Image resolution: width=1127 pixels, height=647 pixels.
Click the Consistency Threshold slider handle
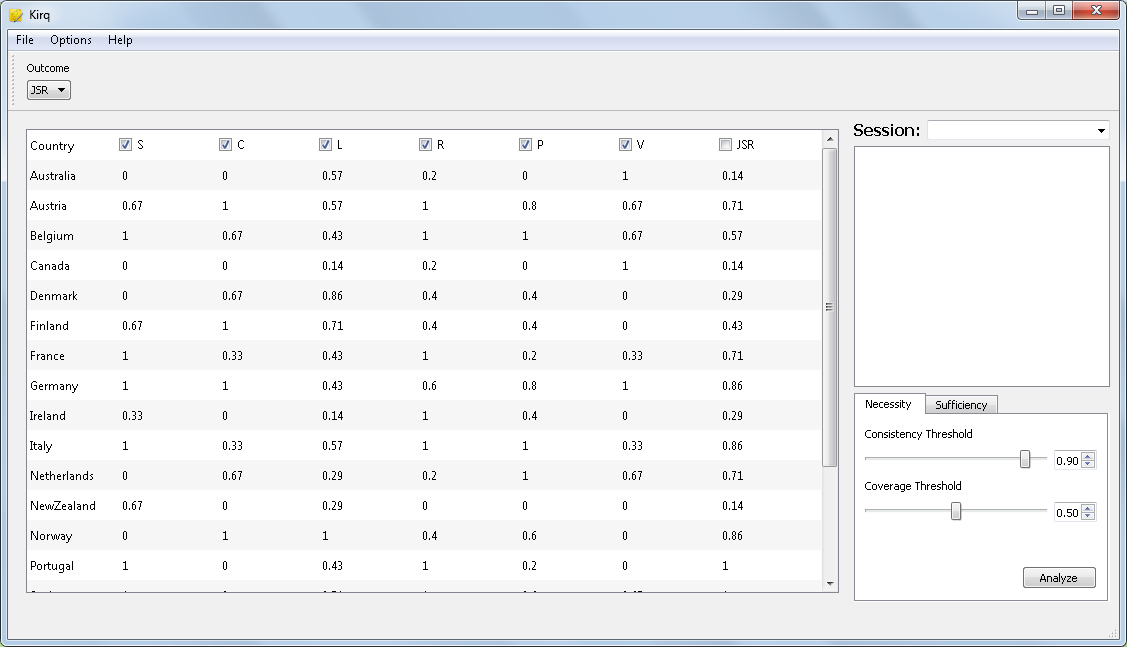pyautogui.click(x=1025, y=459)
